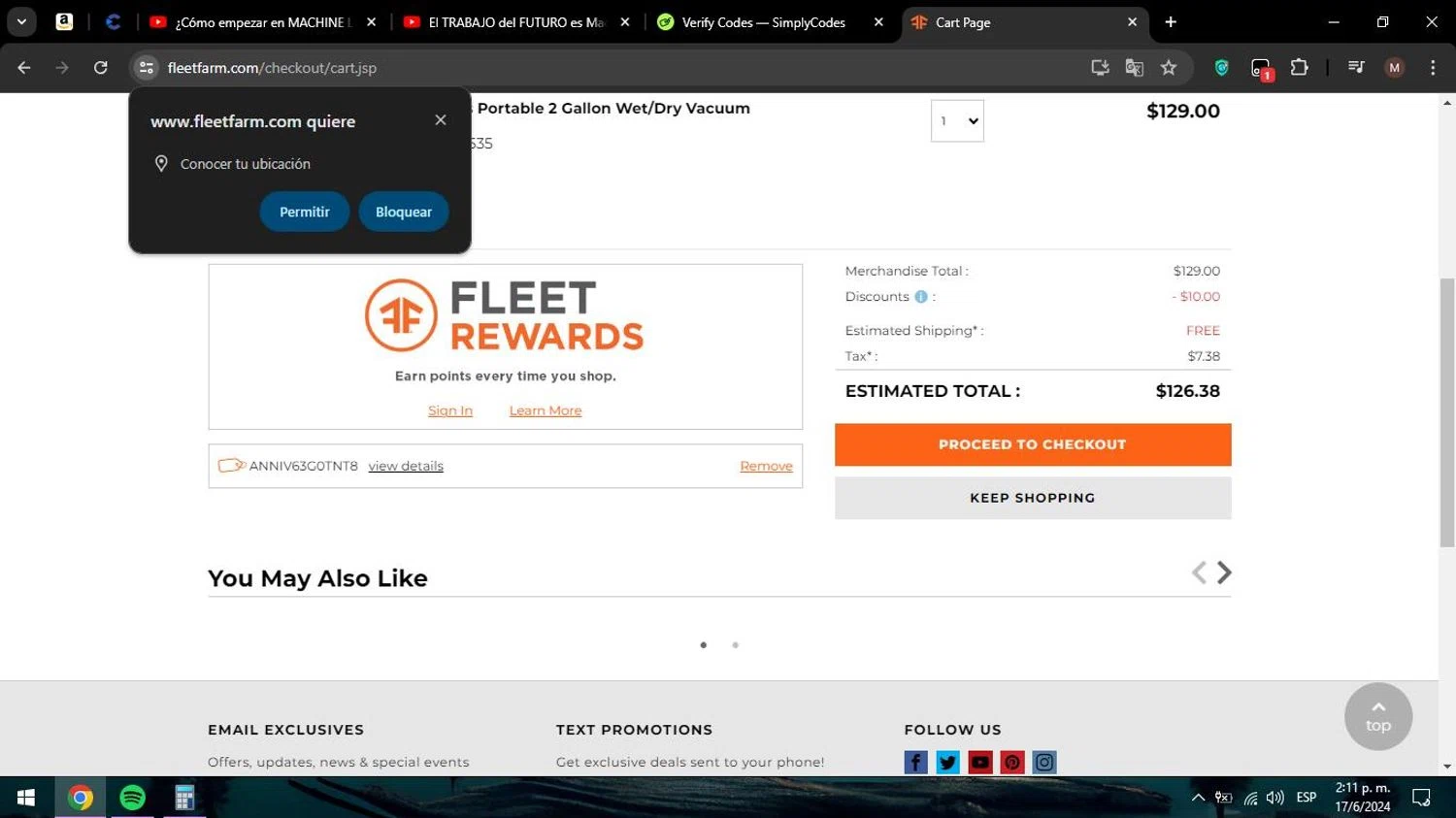Click the Fleet Rewards logo
Screen dimensions: 1456x818
tap(505, 315)
